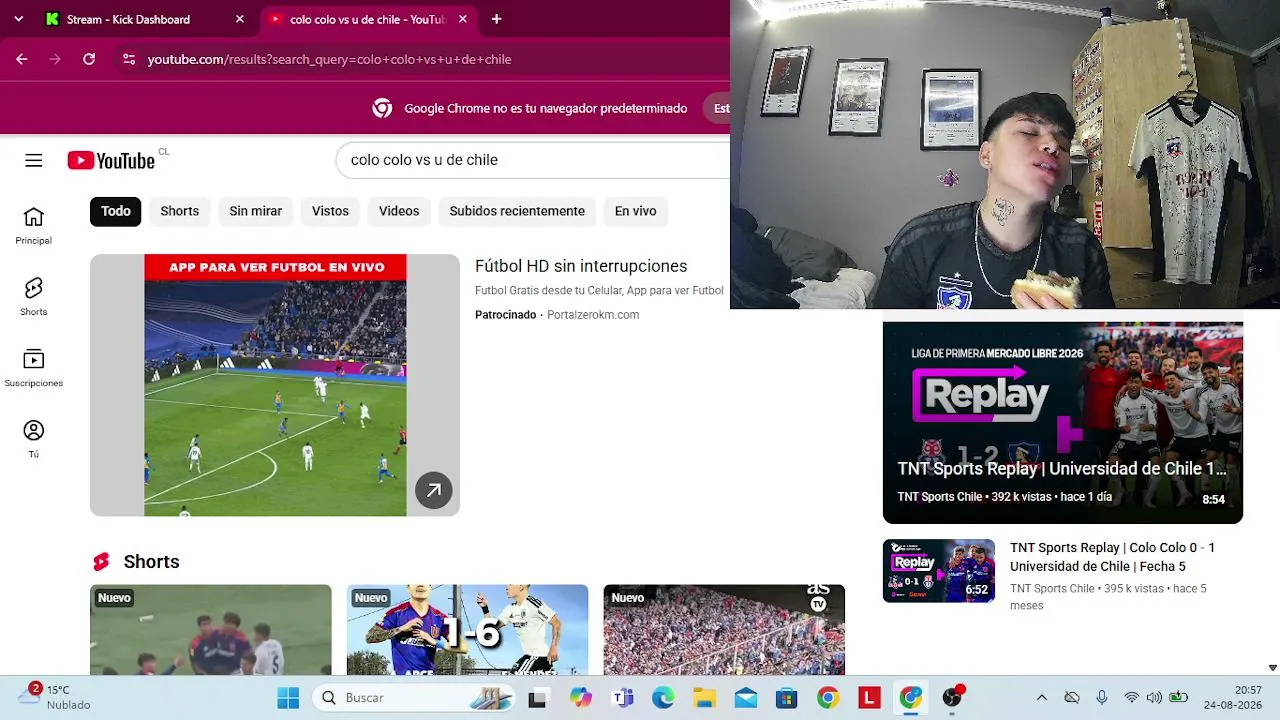This screenshot has width=1280, height=720.
Task: Open a new browser tab
Action: (496, 19)
